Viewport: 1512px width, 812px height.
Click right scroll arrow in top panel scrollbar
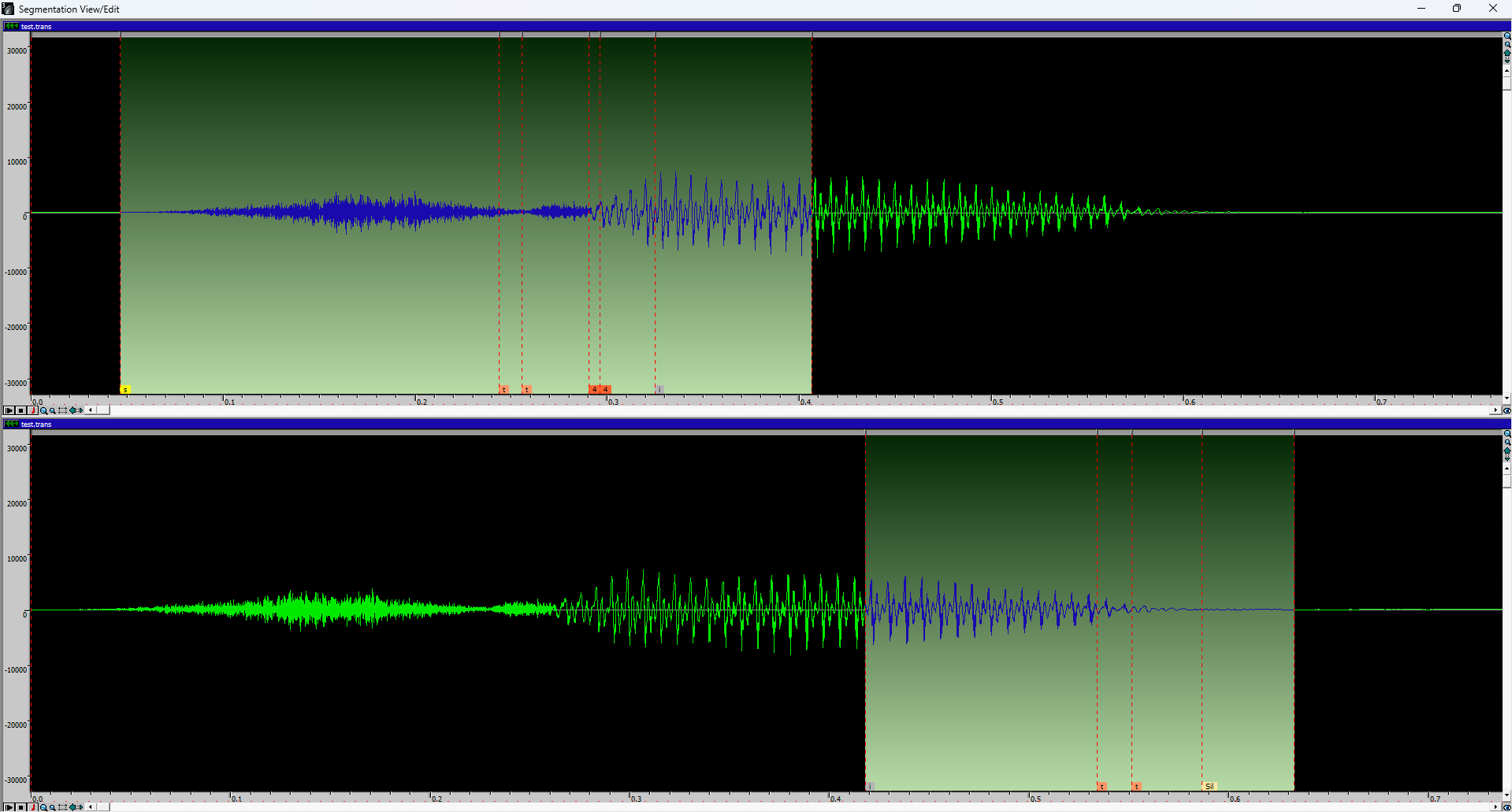coord(1495,410)
